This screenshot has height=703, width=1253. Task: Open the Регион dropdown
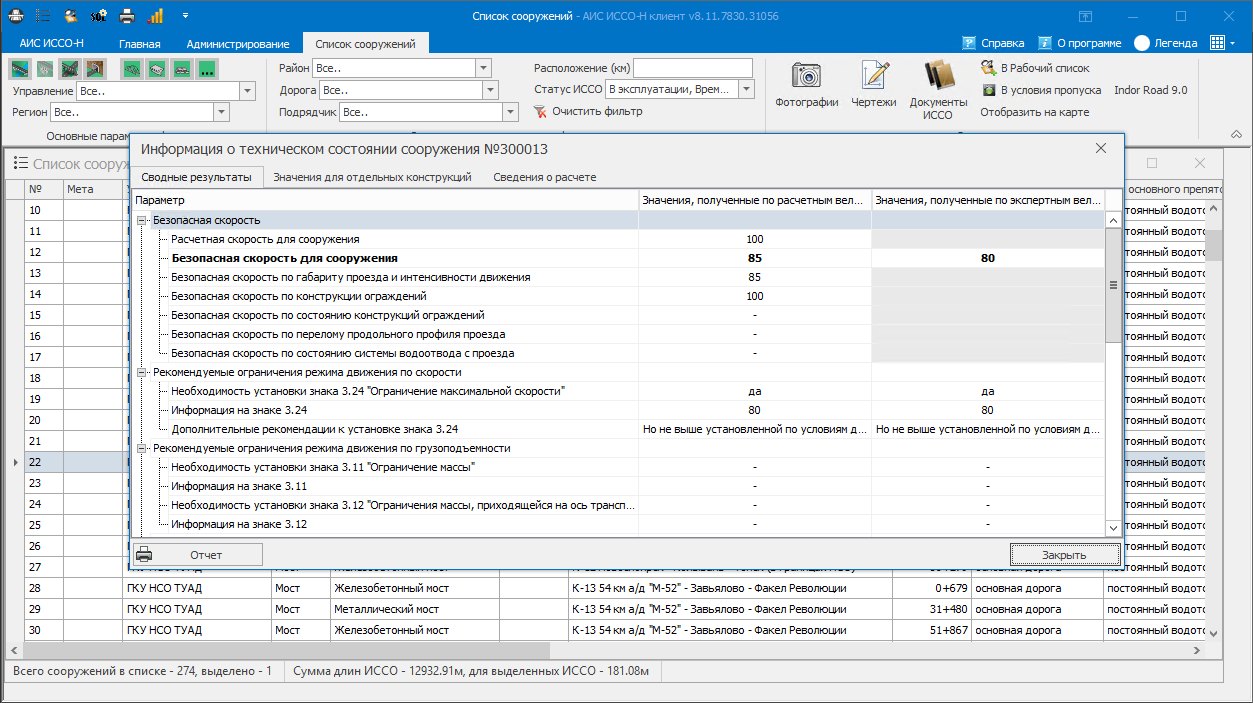222,113
